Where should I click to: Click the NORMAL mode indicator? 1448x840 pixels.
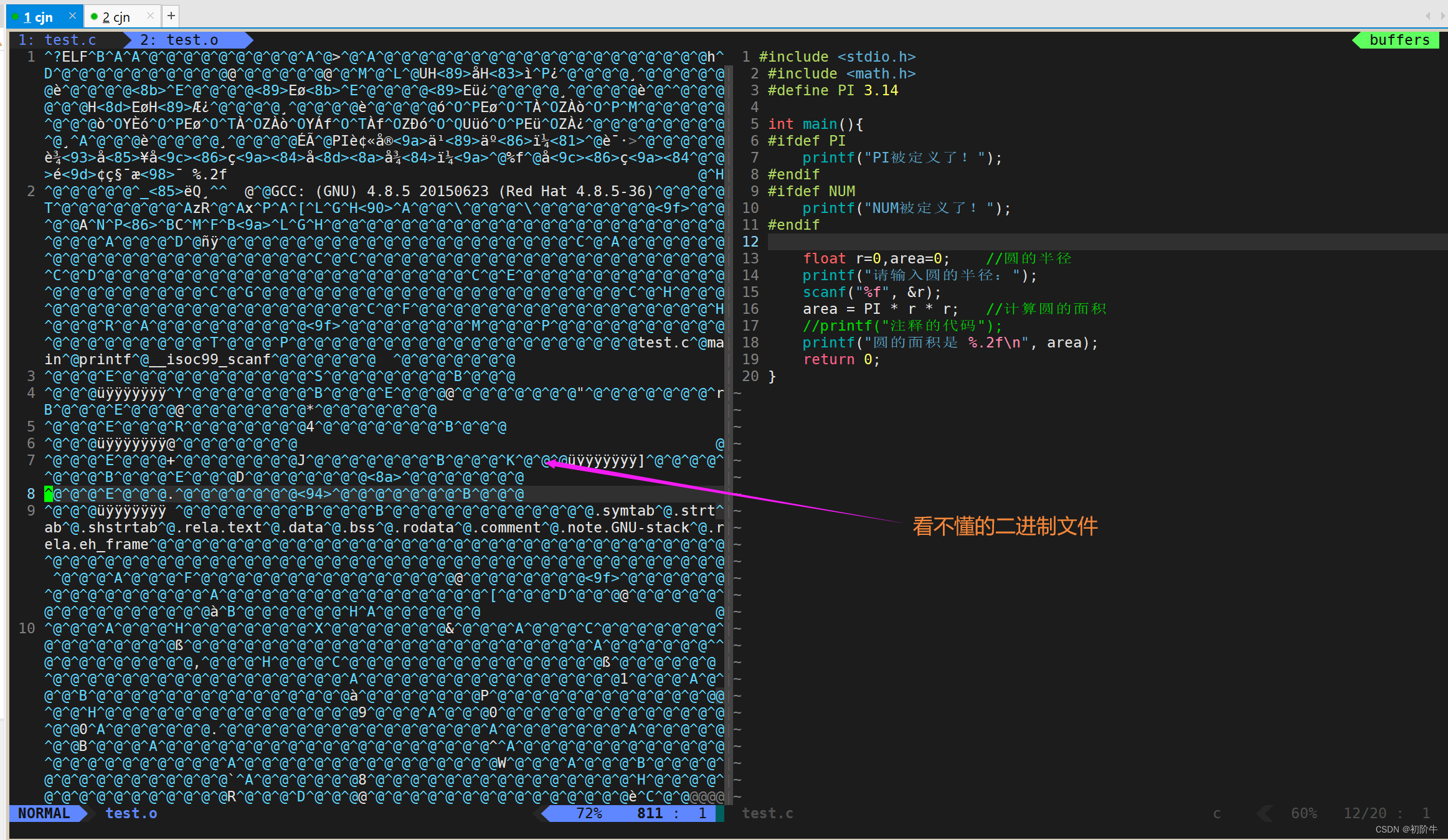[x=44, y=813]
